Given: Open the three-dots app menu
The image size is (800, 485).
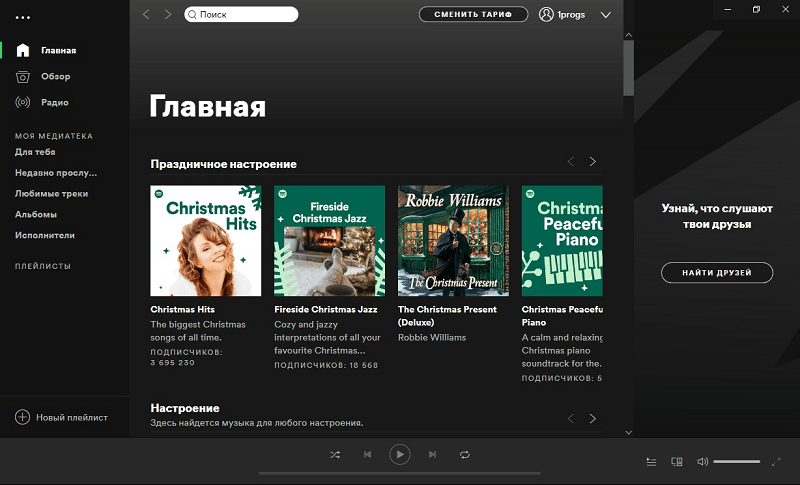Looking at the screenshot, I should pyautogui.click(x=23, y=16).
